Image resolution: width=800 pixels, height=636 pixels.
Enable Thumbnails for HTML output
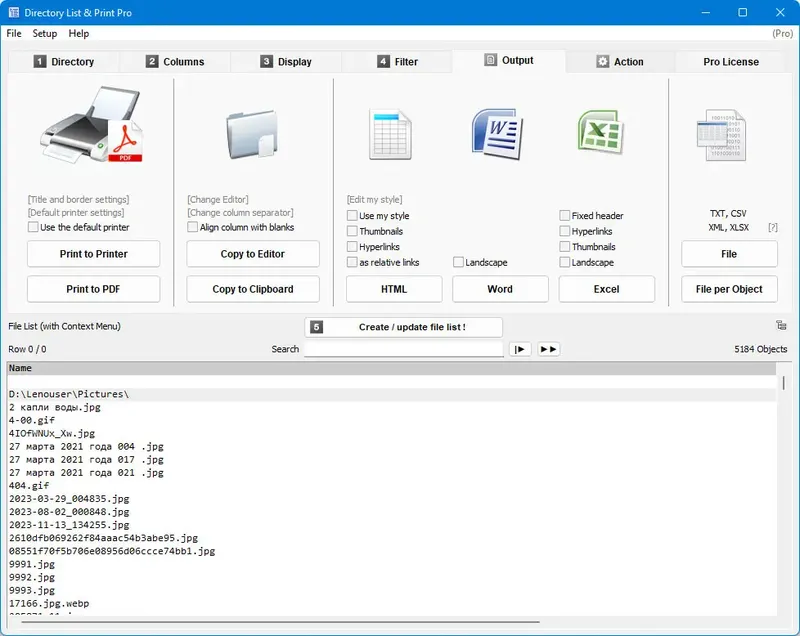[x=352, y=231]
